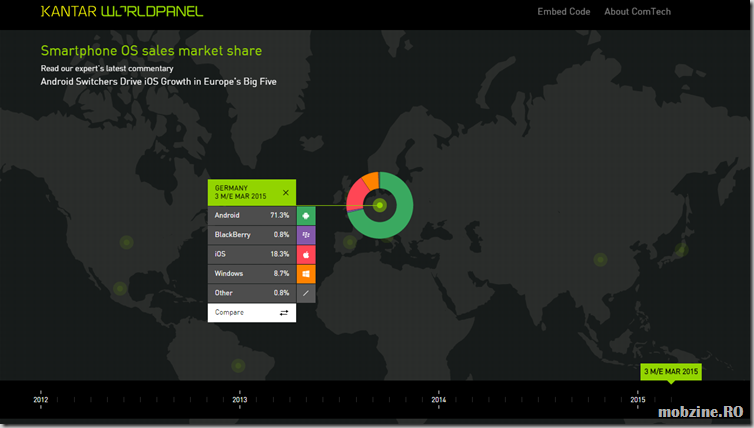Click the Kantar Worldpanel logo
This screenshot has width=754, height=428.
click(x=122, y=11)
